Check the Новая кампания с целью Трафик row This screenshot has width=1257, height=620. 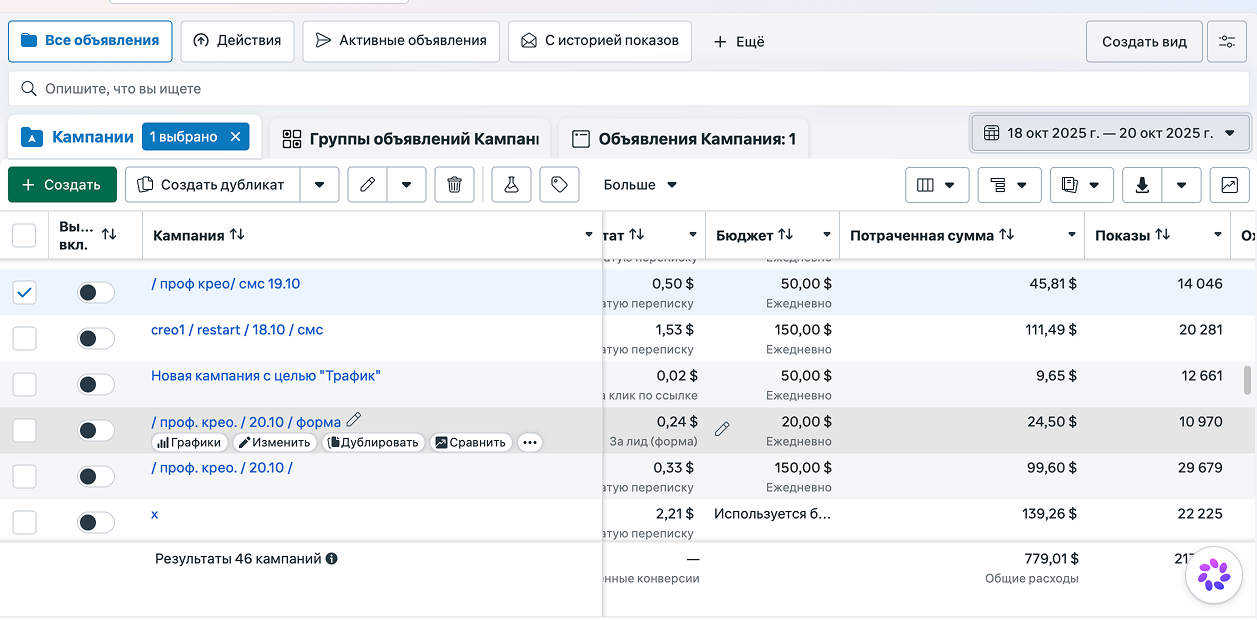(x=24, y=384)
